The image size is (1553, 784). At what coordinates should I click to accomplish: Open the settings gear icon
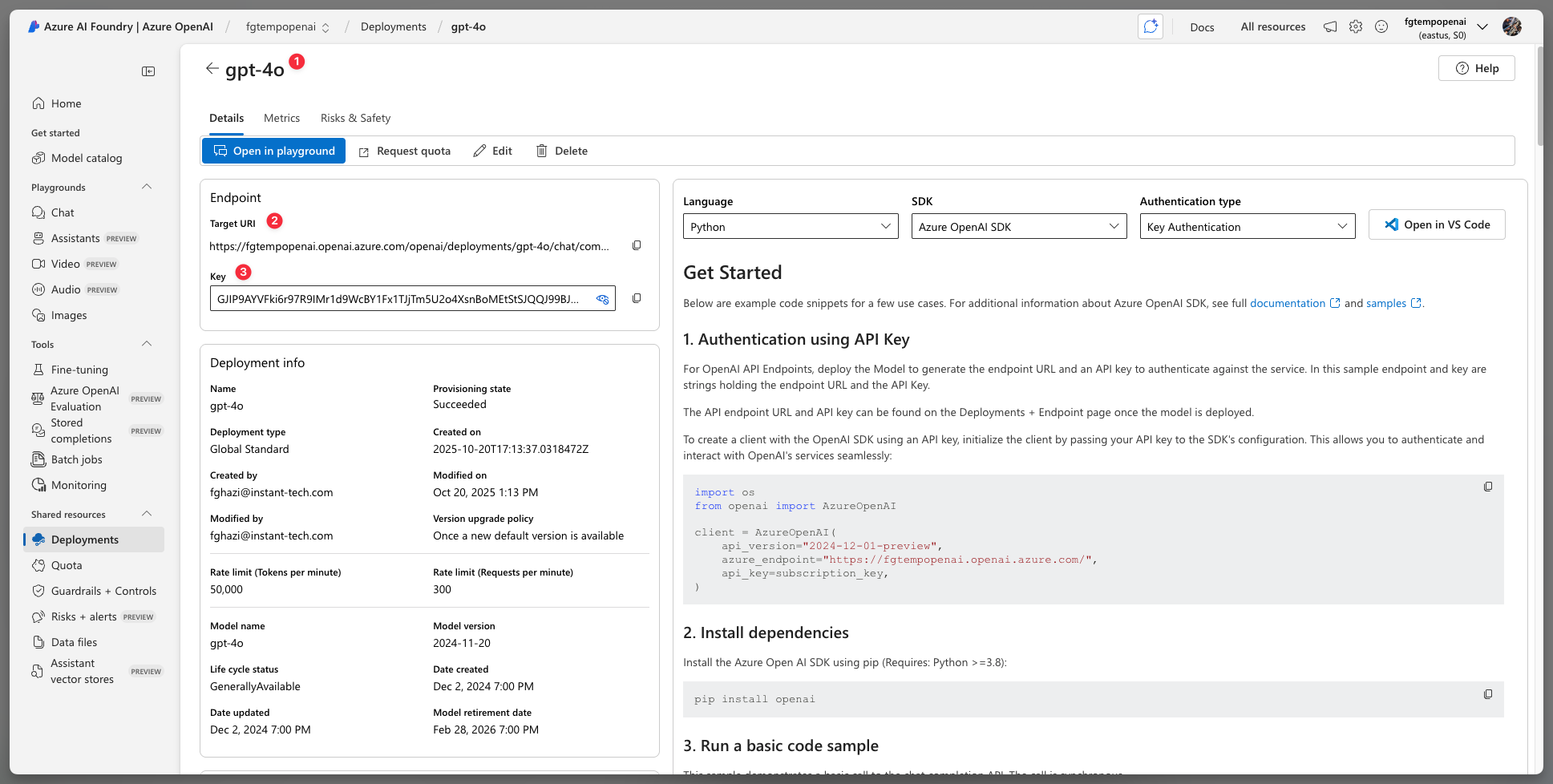[x=1356, y=26]
